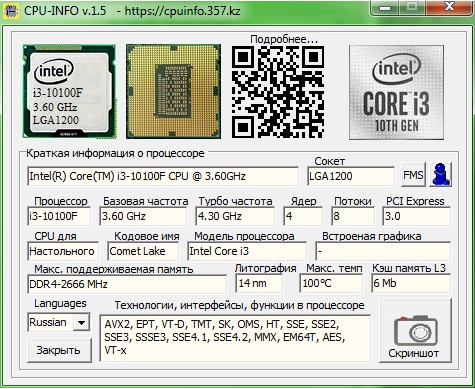Click the i3-10100F processor top image
Screen dimensions: 475x389
pos(69,91)
